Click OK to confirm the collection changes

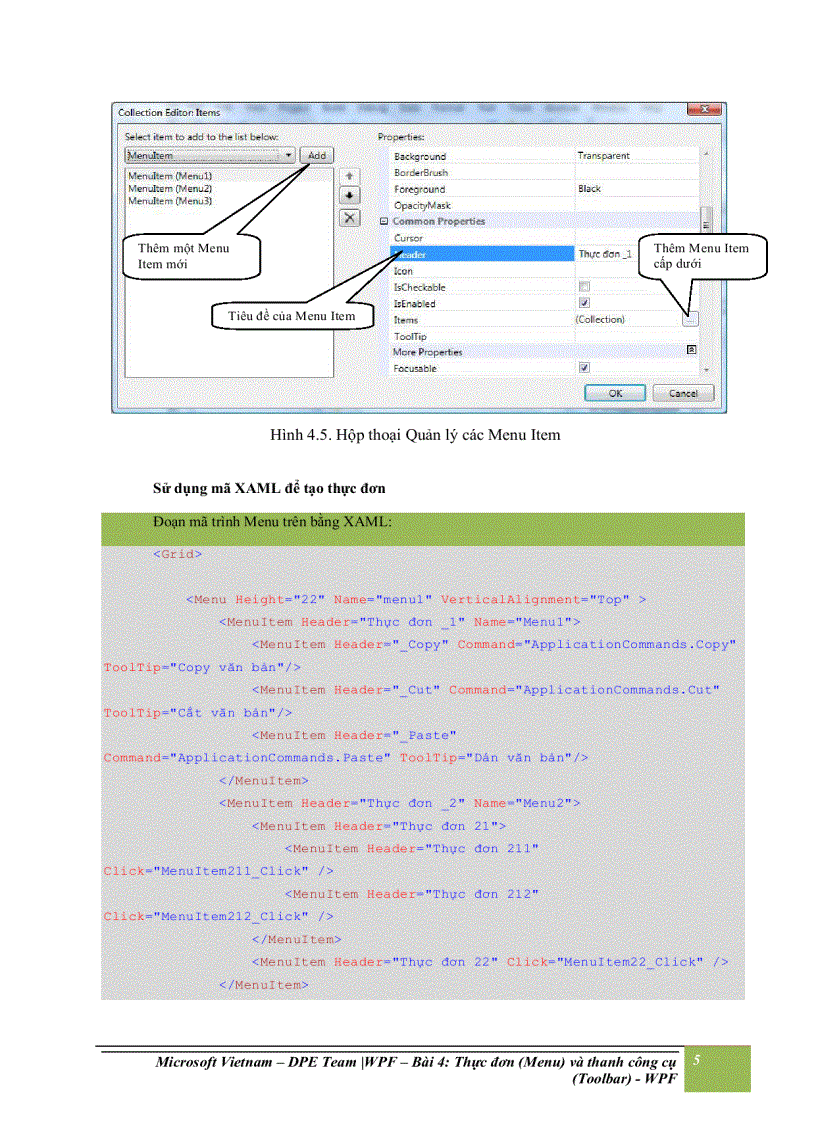(616, 392)
